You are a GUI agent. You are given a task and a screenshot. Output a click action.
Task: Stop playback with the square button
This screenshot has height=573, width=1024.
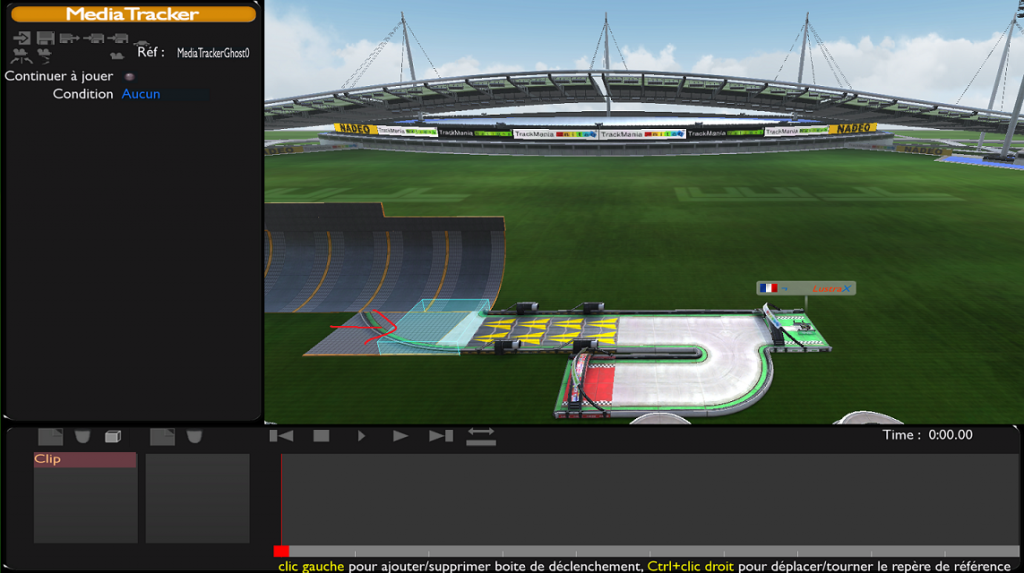321,436
